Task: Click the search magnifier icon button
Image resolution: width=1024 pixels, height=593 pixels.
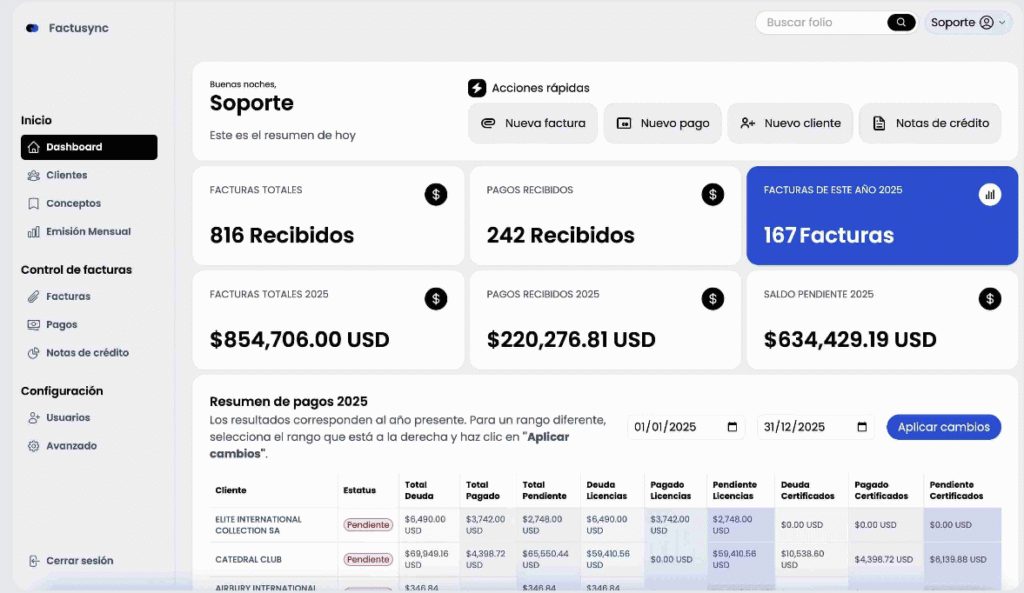Action: pos(901,22)
